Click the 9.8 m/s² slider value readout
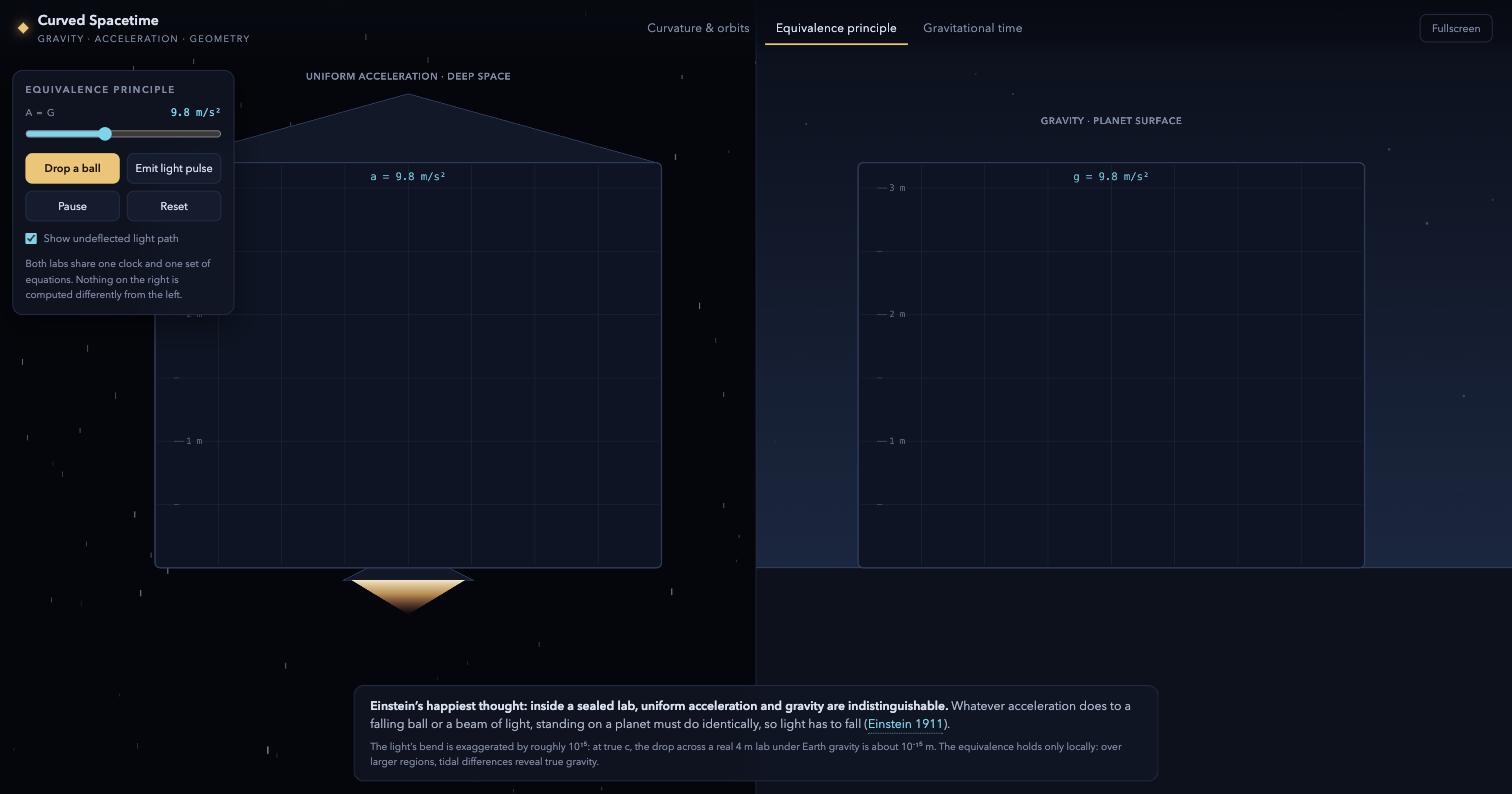The image size is (1512, 794). [x=196, y=112]
